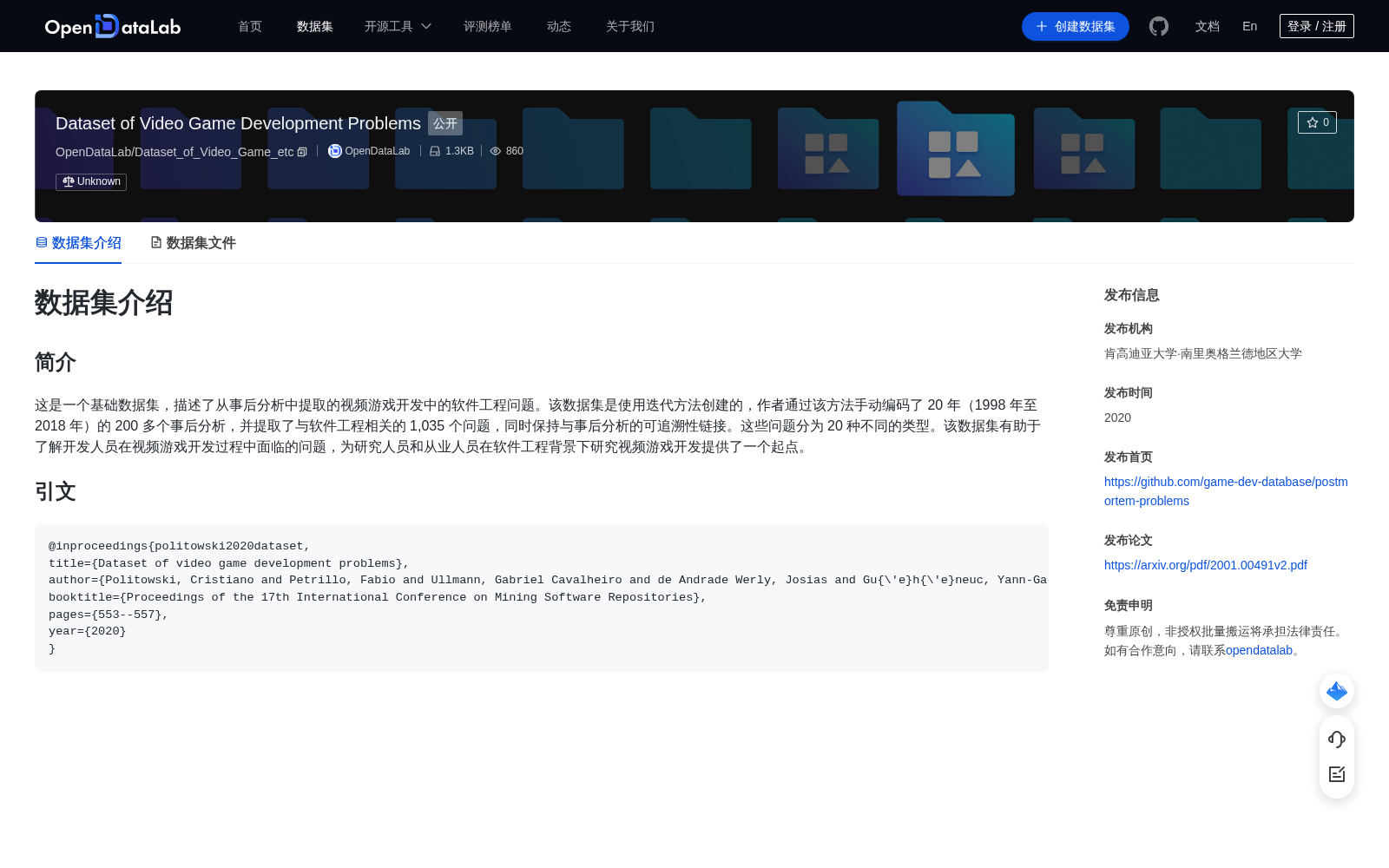Click the eye views count icon
This screenshot has width=1389, height=868.
coord(496,151)
